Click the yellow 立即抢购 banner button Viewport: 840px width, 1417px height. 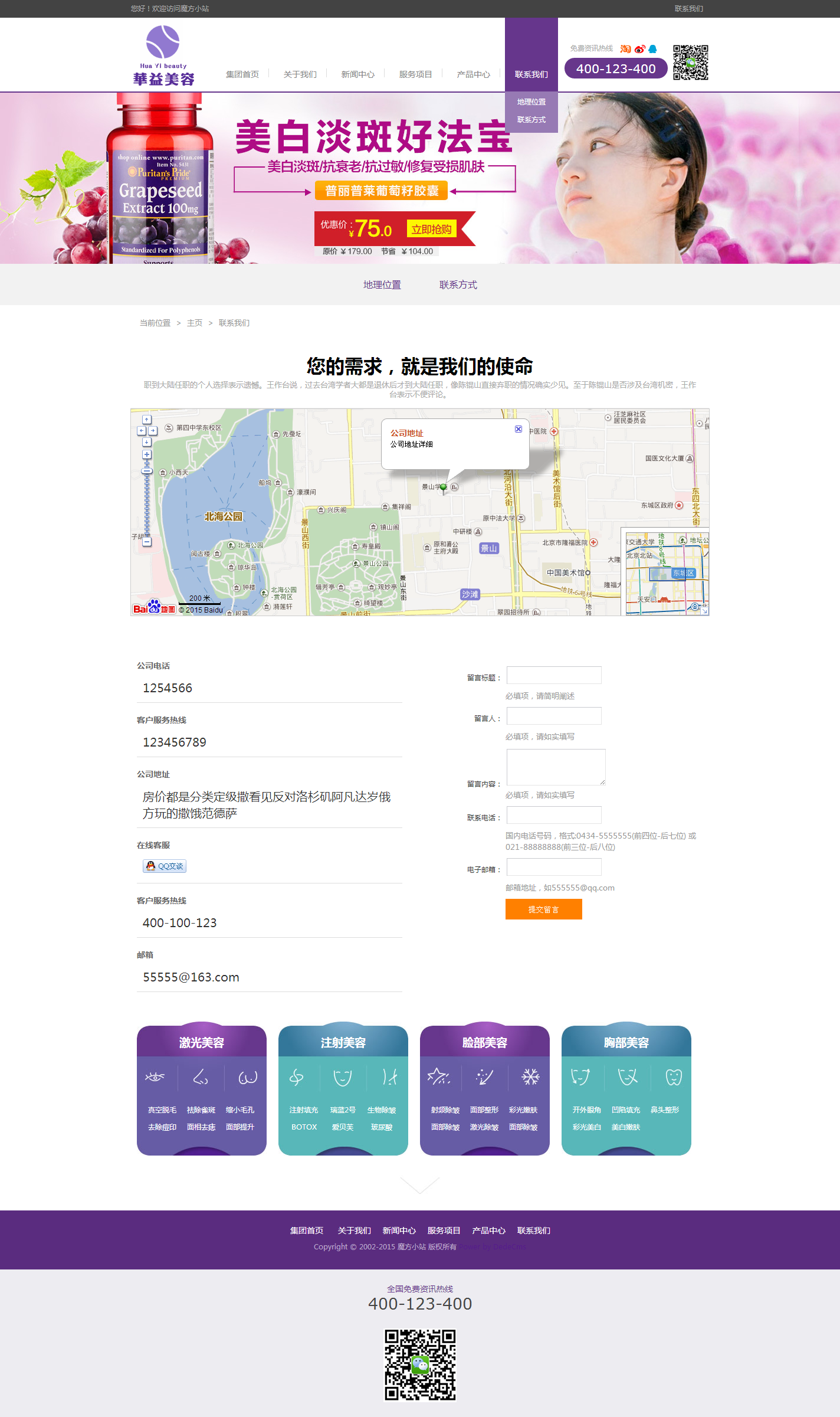(x=432, y=229)
